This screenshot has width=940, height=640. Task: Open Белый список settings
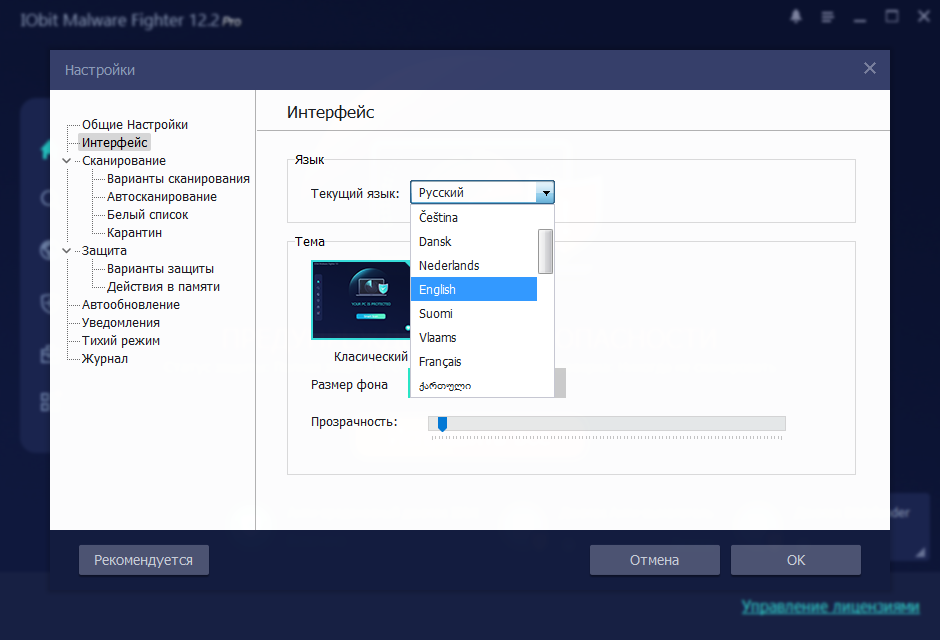[147, 215]
